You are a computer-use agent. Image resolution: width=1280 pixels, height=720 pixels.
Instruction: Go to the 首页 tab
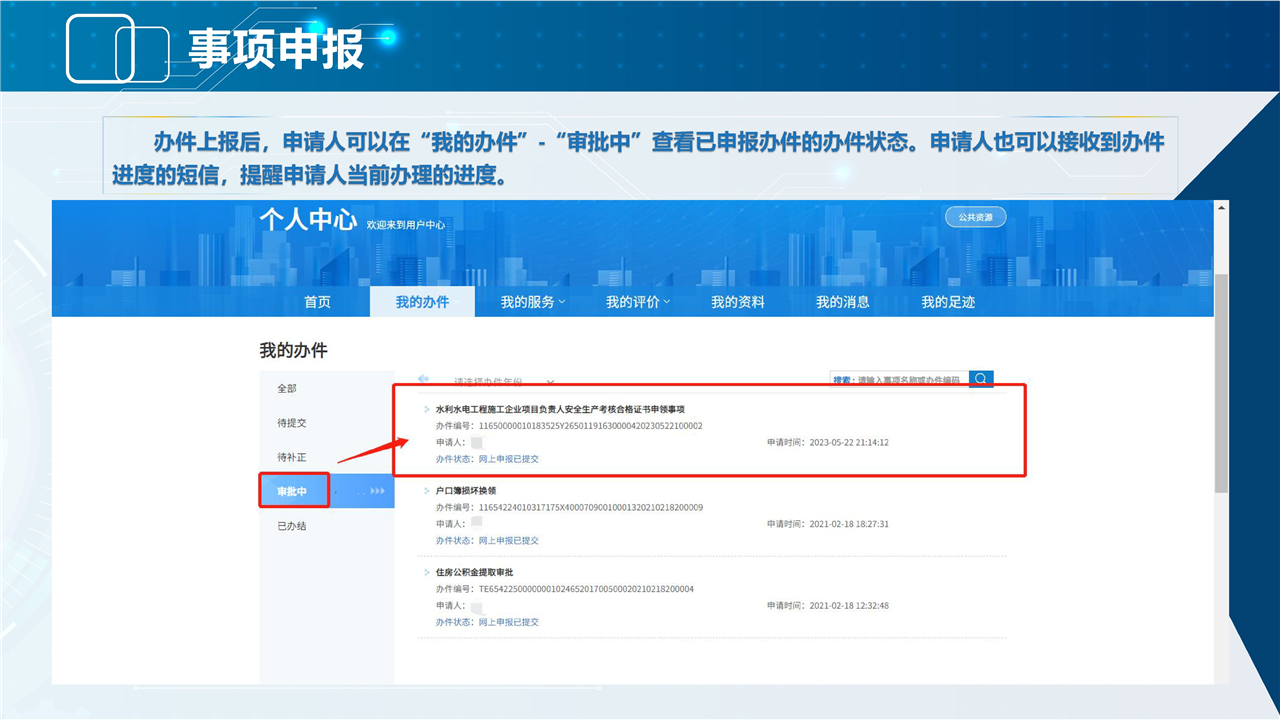click(317, 302)
